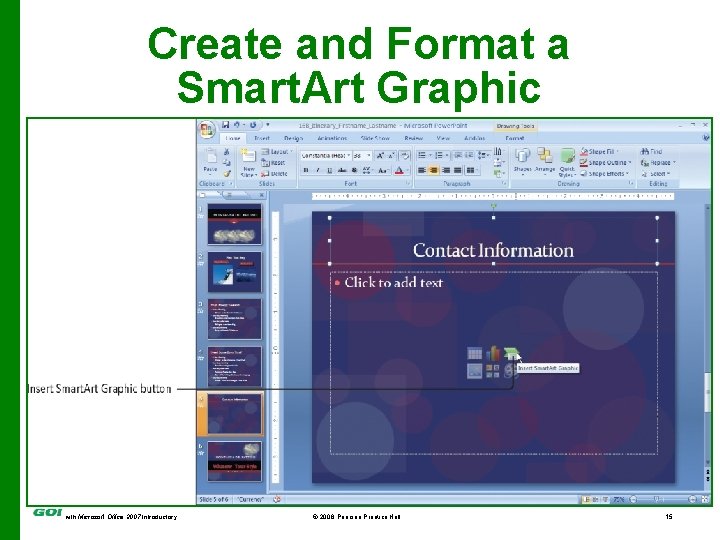Click the Insert SmartArt Graphic icon
The height and width of the screenshot is (540, 720).
coord(511,353)
